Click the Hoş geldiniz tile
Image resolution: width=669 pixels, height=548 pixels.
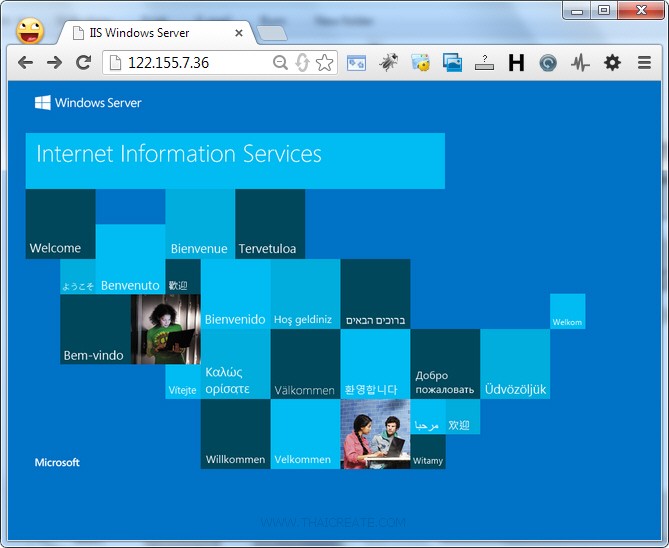(305, 294)
